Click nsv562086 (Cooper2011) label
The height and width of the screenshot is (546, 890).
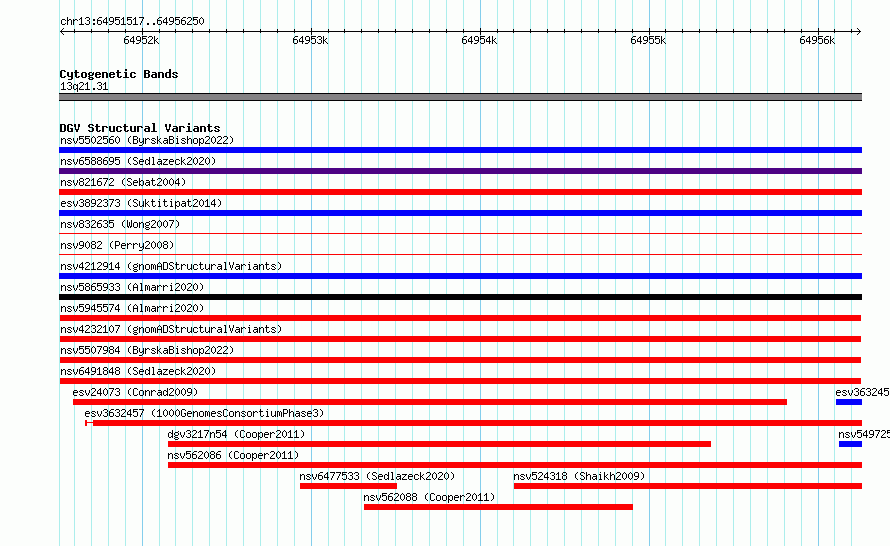(x=233, y=455)
